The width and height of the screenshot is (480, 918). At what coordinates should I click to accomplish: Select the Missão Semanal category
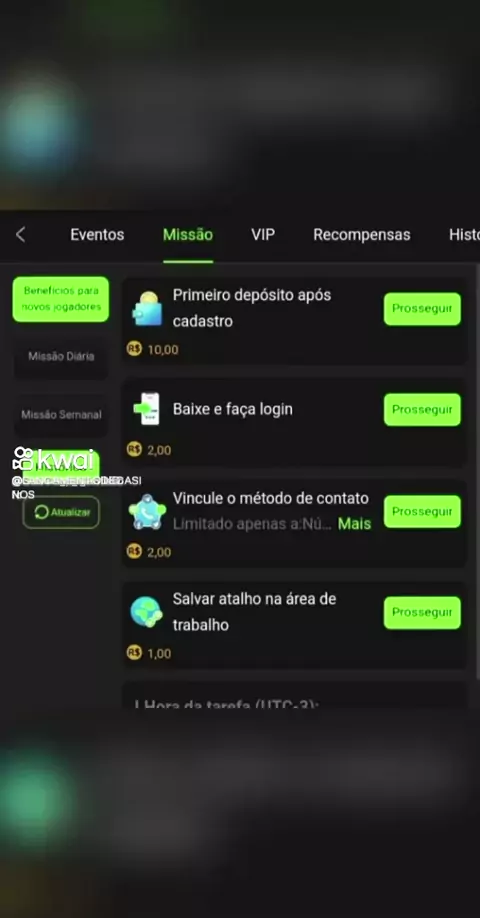tap(61, 415)
